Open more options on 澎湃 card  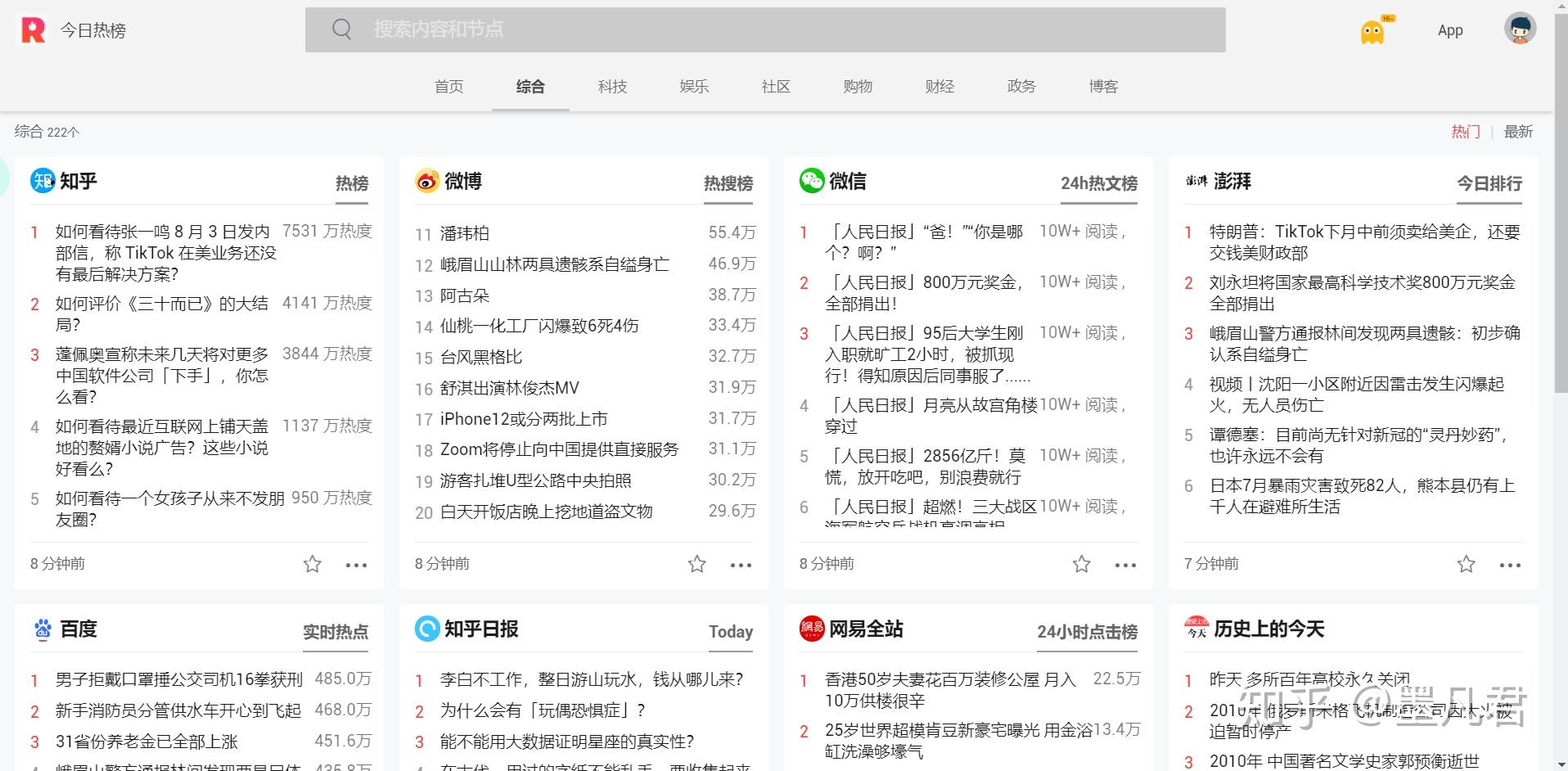coord(1510,565)
